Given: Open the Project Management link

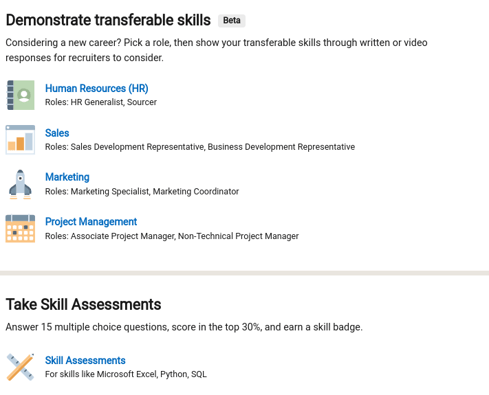Looking at the screenshot, I should [x=91, y=222].
